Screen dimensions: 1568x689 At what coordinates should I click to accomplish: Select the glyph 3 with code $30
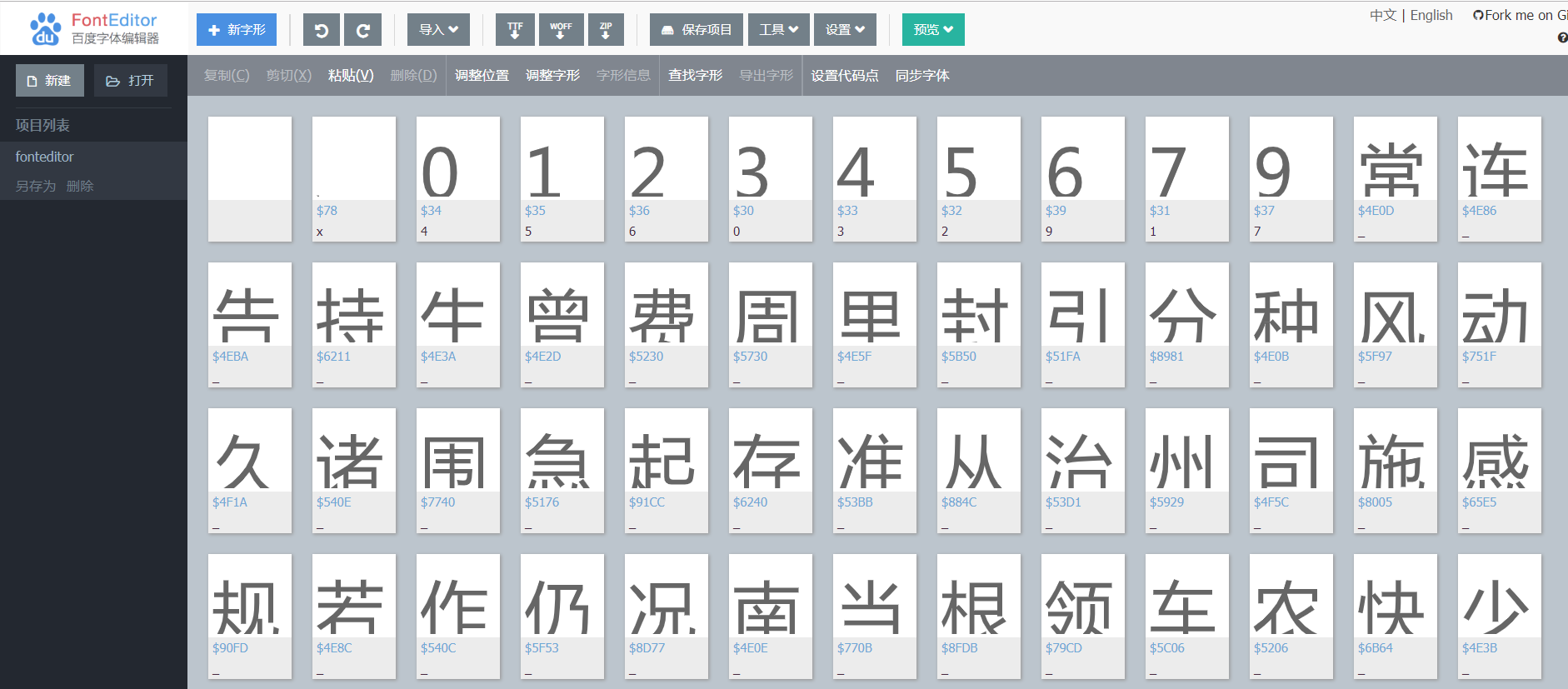point(771,179)
